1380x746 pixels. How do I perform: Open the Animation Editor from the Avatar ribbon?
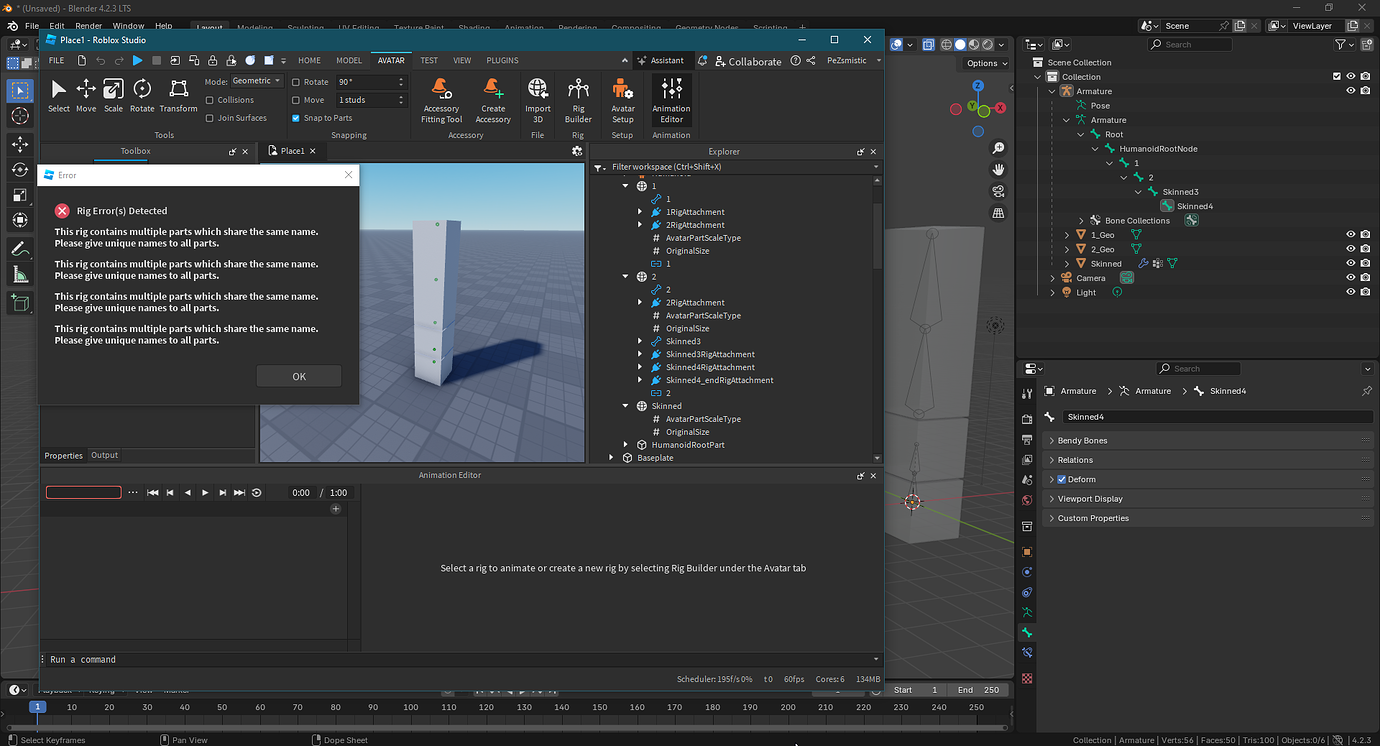coord(671,98)
